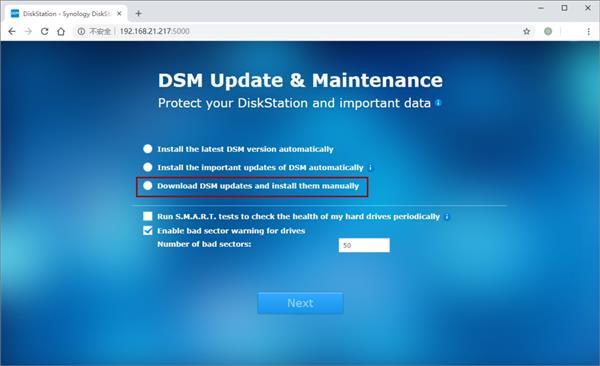
Task: Show info about S.M.A.R.T. tests
Action: (447, 217)
